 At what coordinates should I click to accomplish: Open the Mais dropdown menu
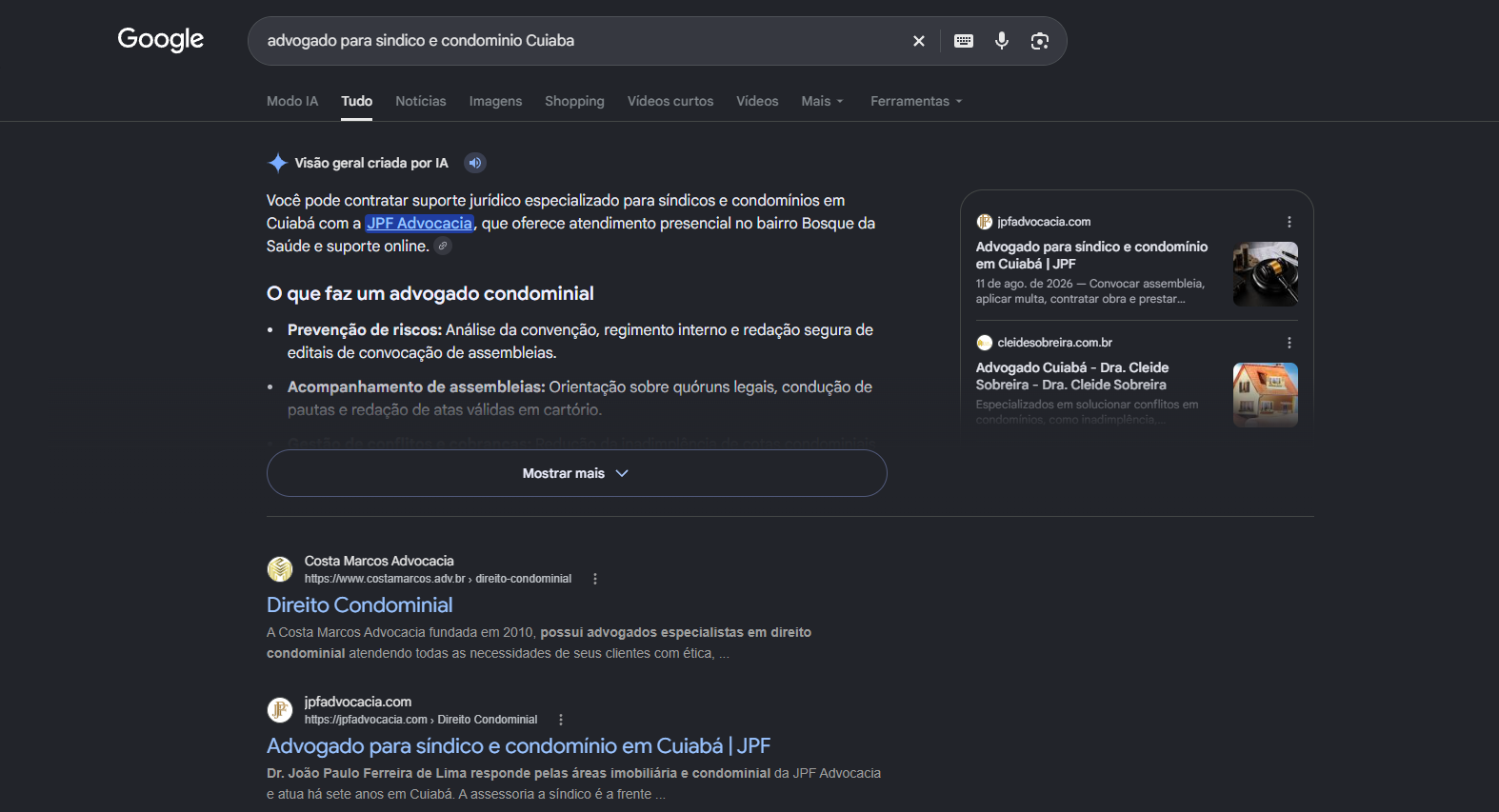tap(823, 101)
